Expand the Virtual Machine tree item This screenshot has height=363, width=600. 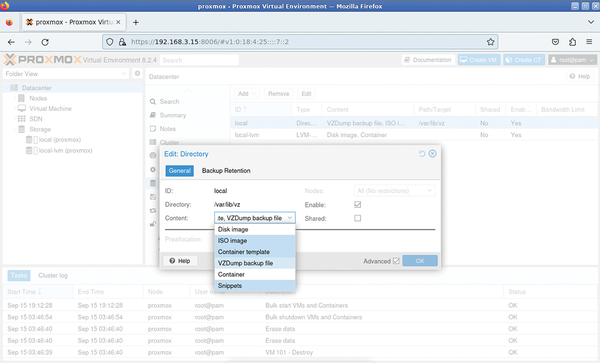pyautogui.click(x=15, y=109)
